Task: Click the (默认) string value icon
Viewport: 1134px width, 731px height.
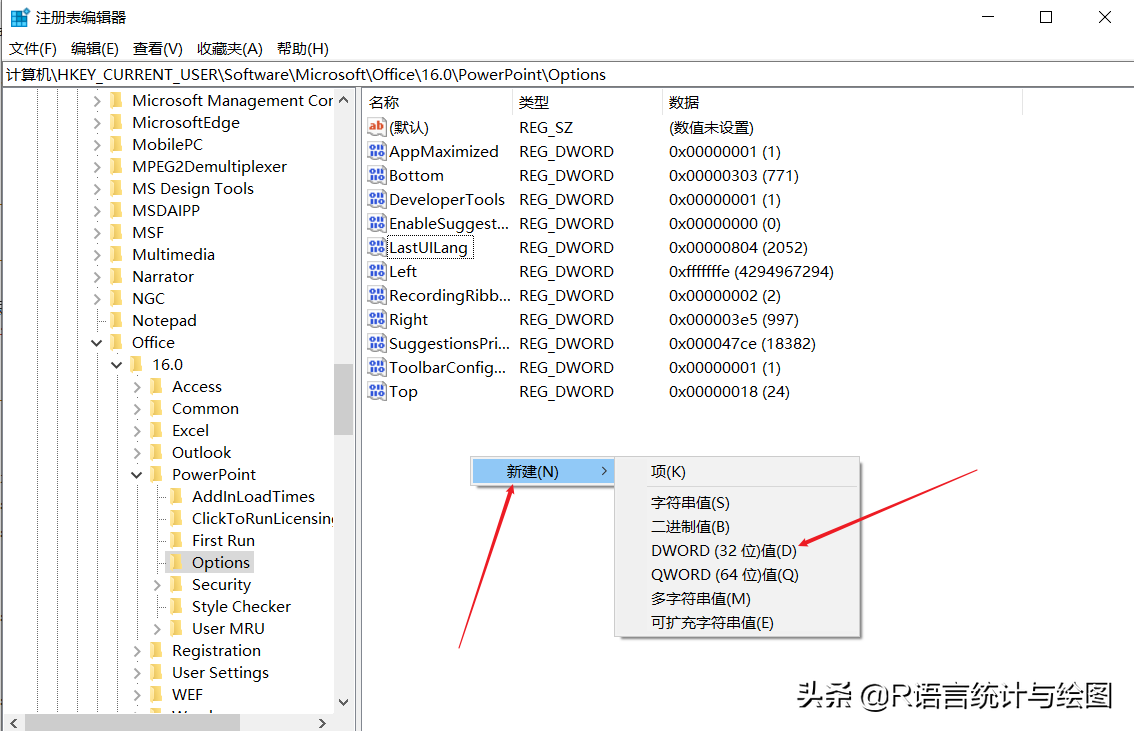Action: pos(377,127)
